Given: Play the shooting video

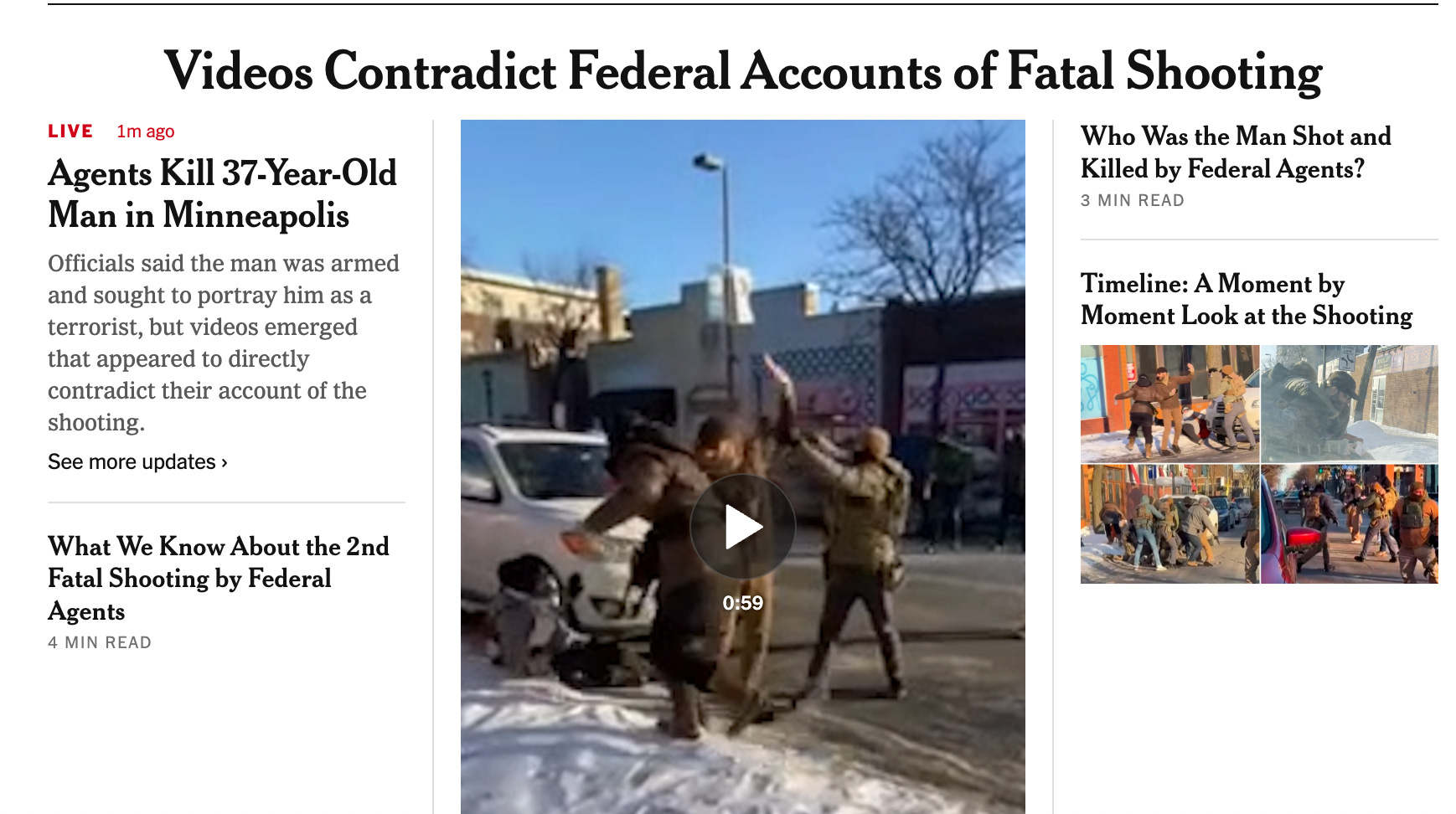Looking at the screenshot, I should [x=742, y=527].
